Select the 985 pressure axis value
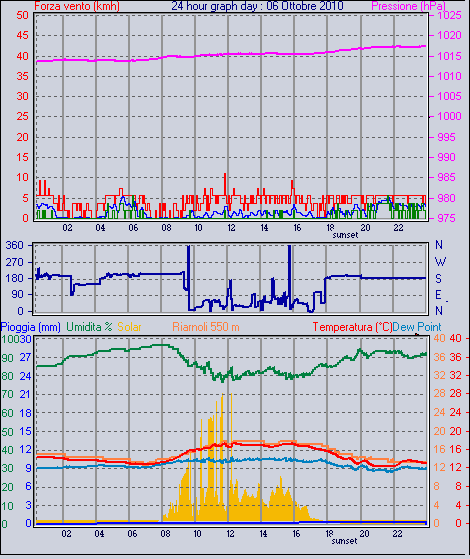The height and width of the screenshot is (559, 470). 446,177
